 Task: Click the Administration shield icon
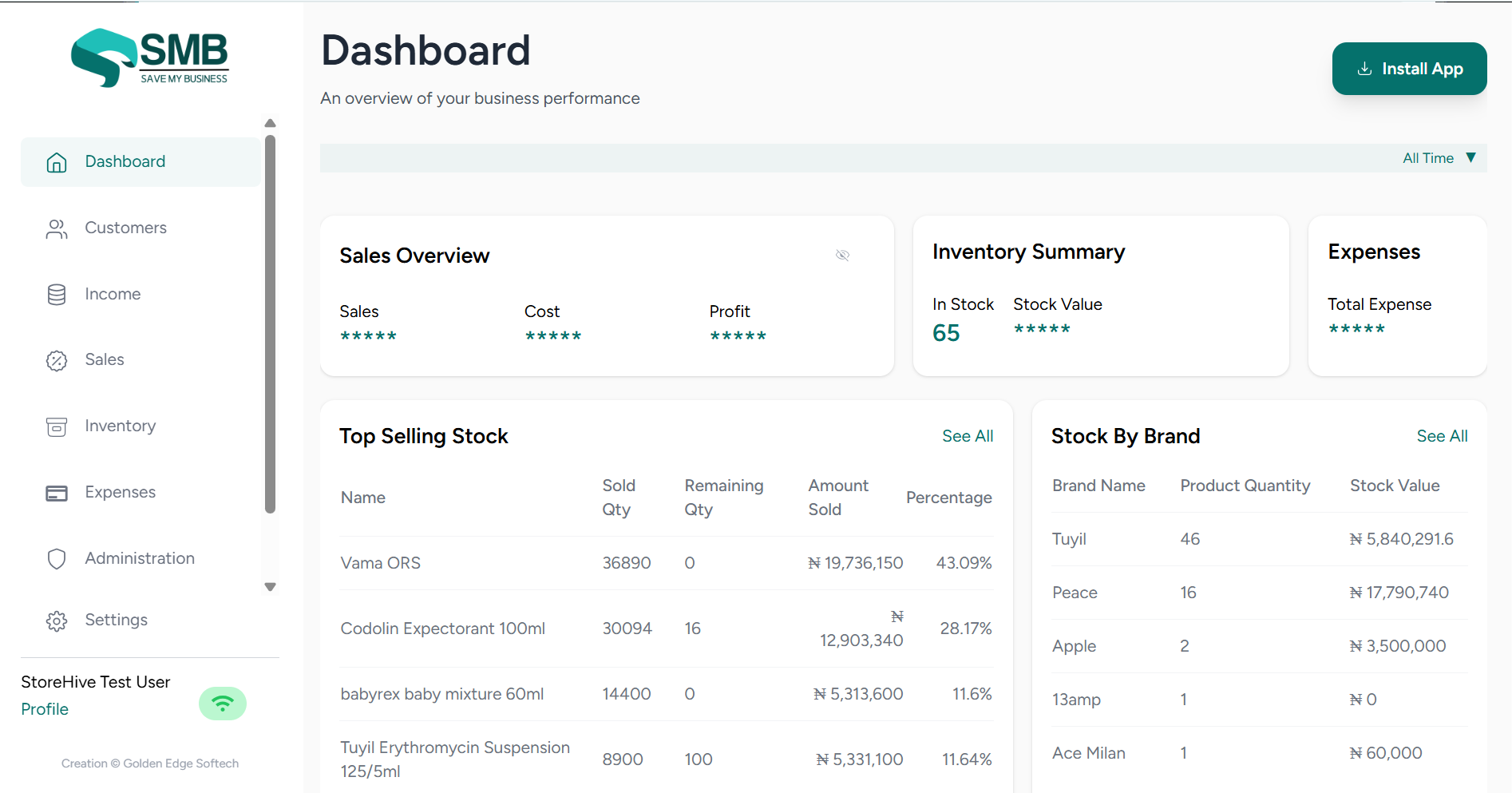pos(57,559)
